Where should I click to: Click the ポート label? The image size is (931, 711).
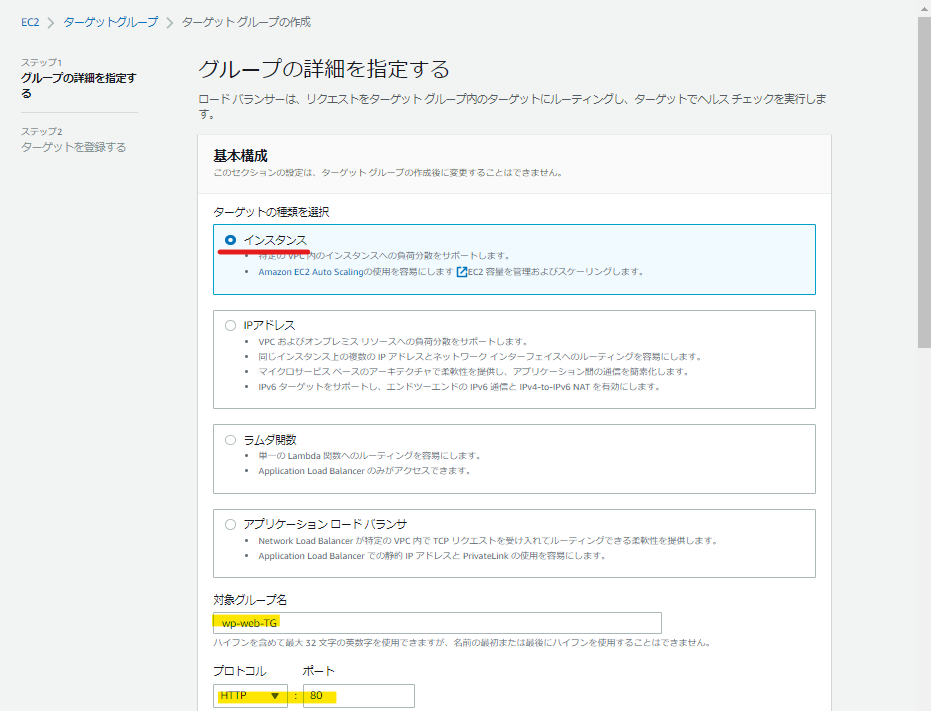pyautogui.click(x=319, y=671)
